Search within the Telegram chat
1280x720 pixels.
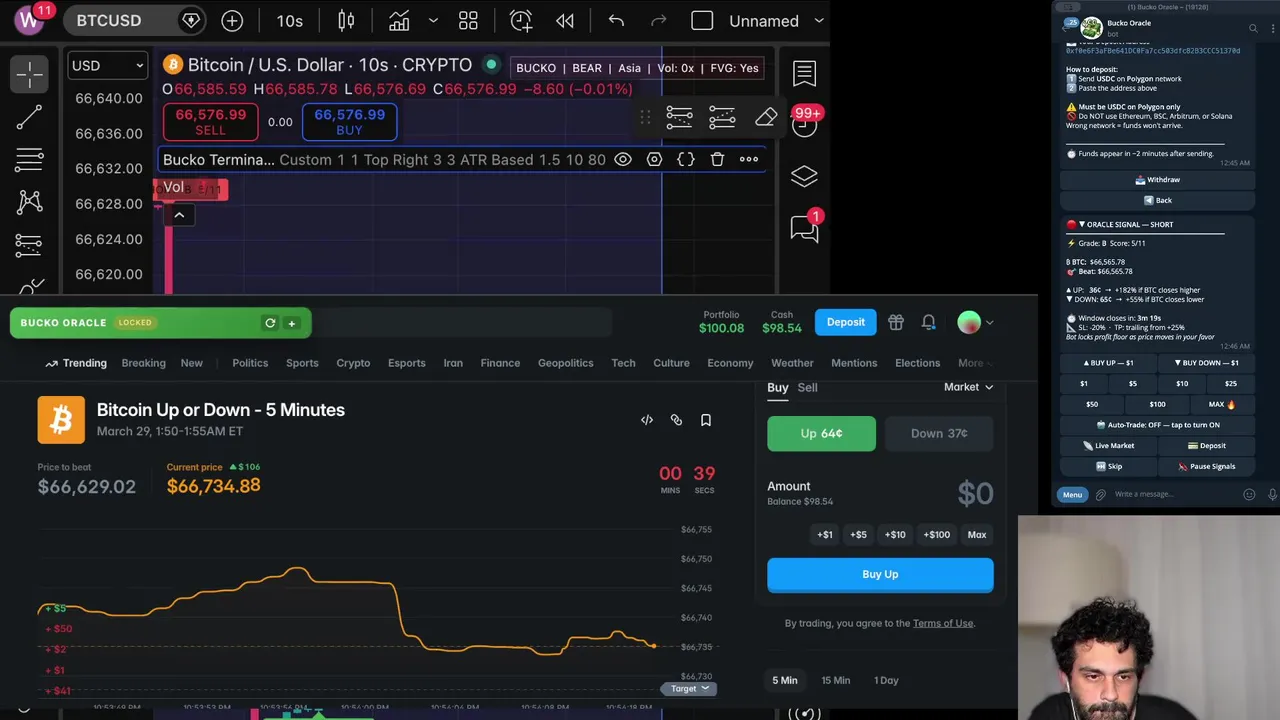1253,28
